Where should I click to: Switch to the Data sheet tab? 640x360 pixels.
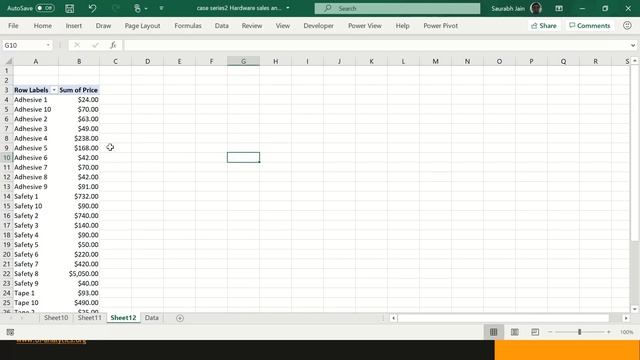(x=151, y=318)
